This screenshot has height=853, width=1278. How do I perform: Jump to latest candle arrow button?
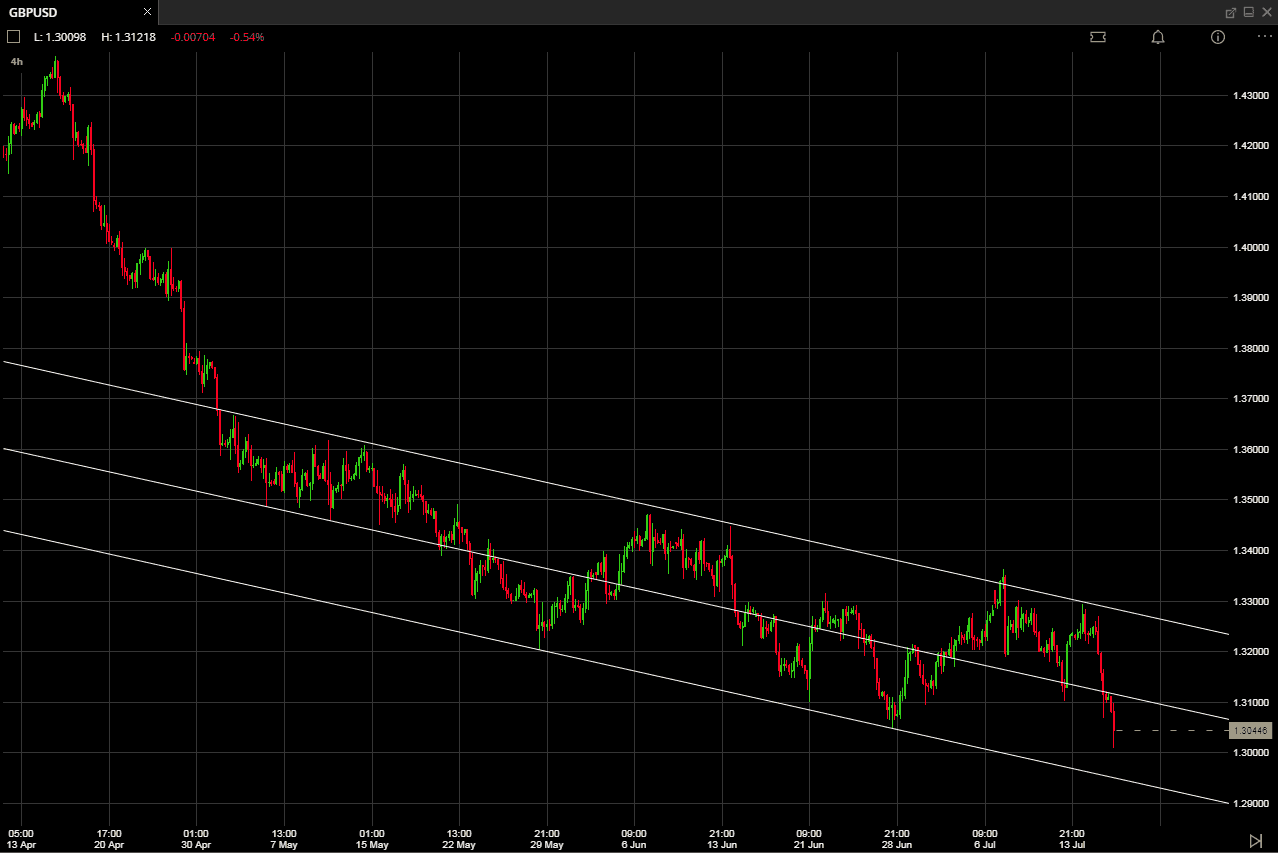coord(1255,840)
